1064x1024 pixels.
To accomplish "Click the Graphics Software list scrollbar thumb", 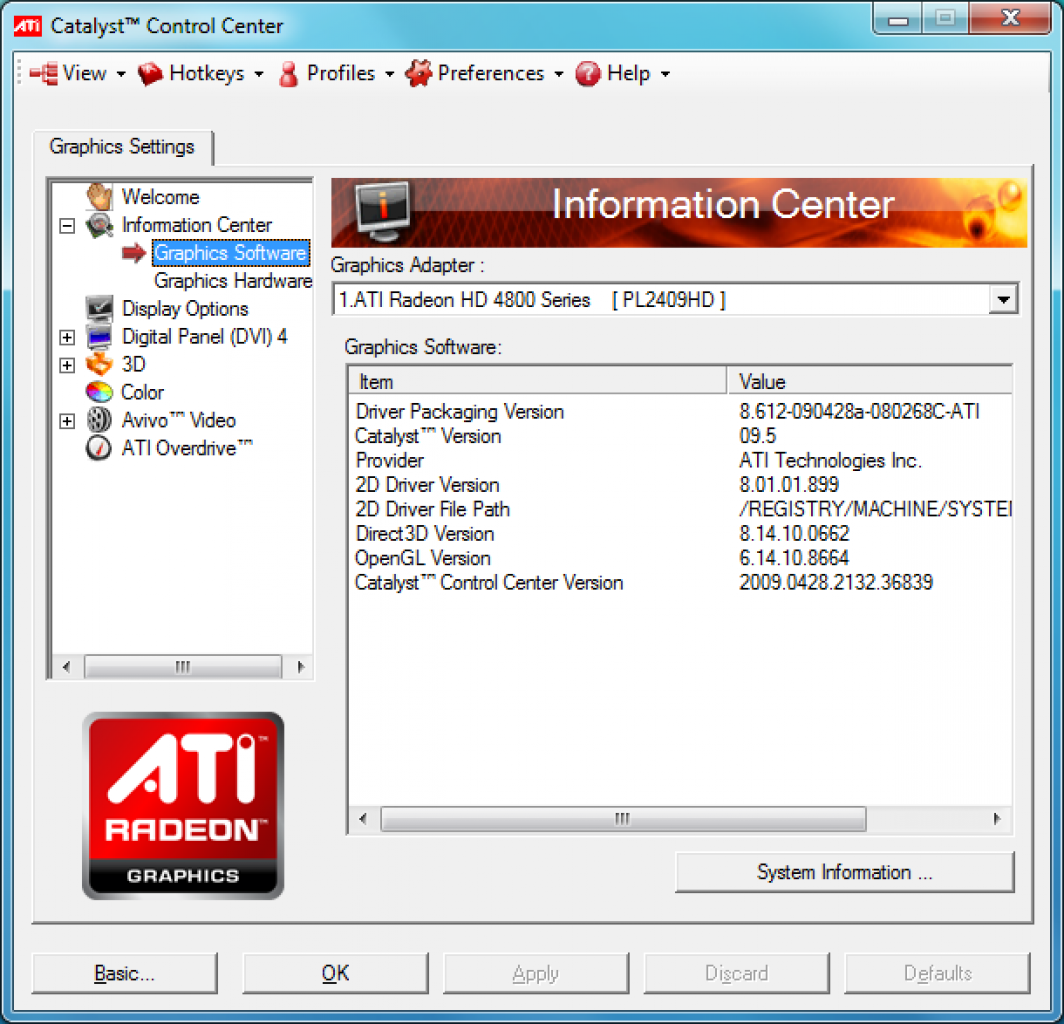I will [623, 818].
